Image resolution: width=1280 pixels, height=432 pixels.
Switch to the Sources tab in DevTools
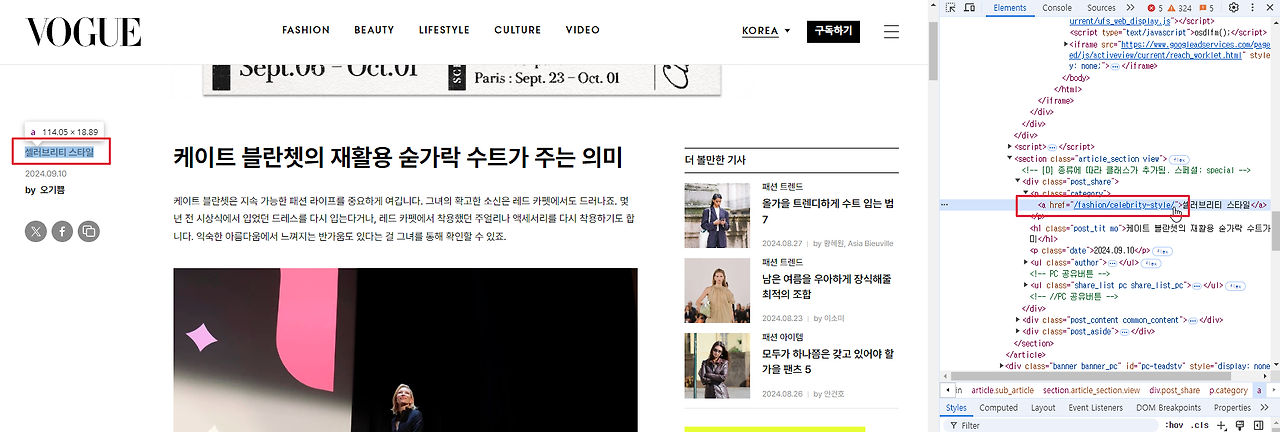tap(1101, 8)
